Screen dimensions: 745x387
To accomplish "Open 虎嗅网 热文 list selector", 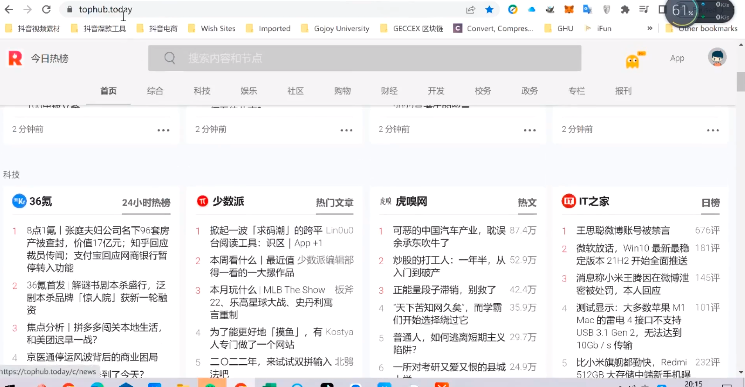I will (527, 203).
